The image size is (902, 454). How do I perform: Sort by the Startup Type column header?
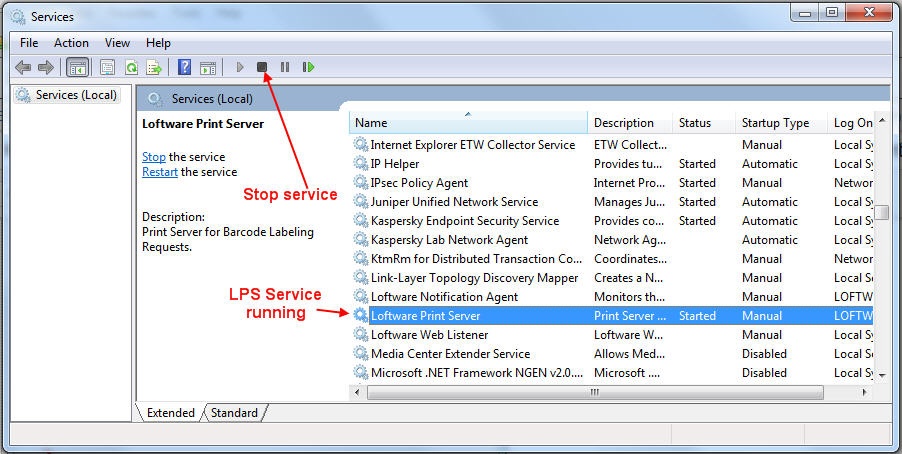point(781,123)
